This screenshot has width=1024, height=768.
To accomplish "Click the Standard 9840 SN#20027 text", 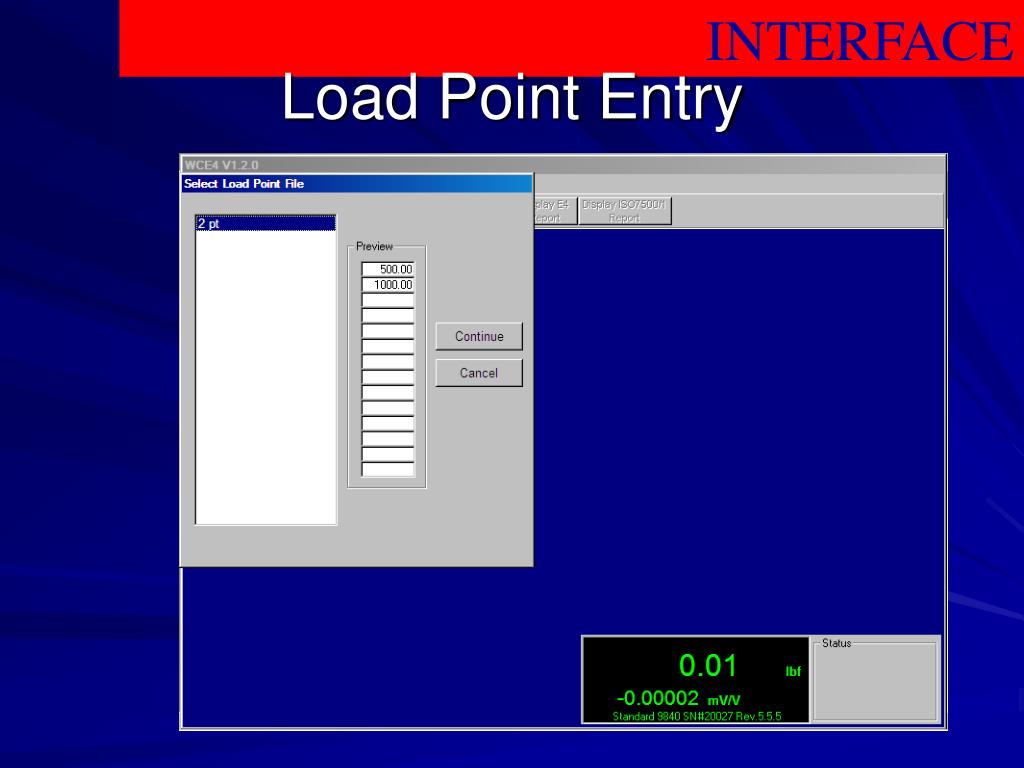I will (x=697, y=716).
